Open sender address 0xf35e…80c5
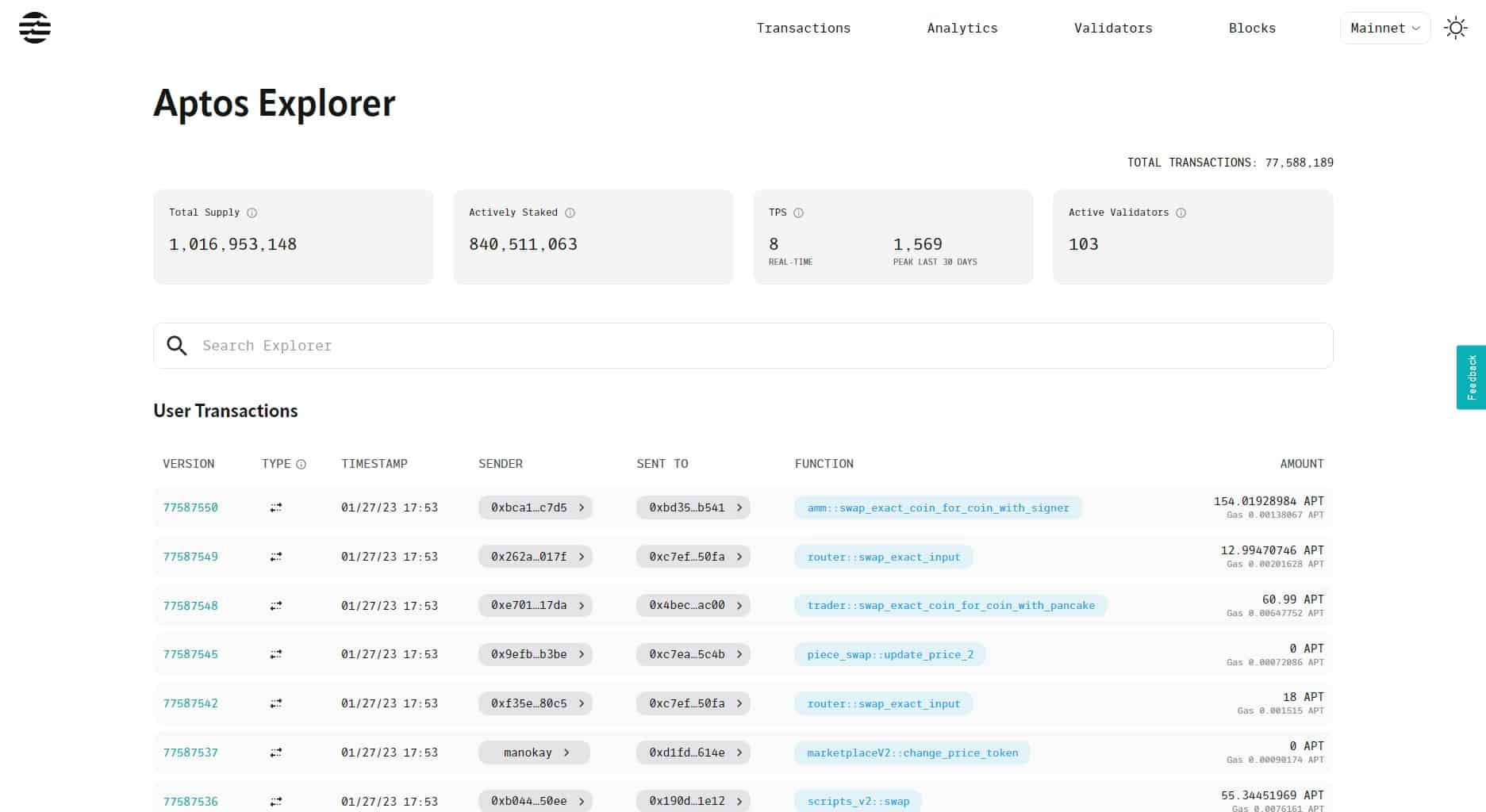The image size is (1486, 812). 536,703
